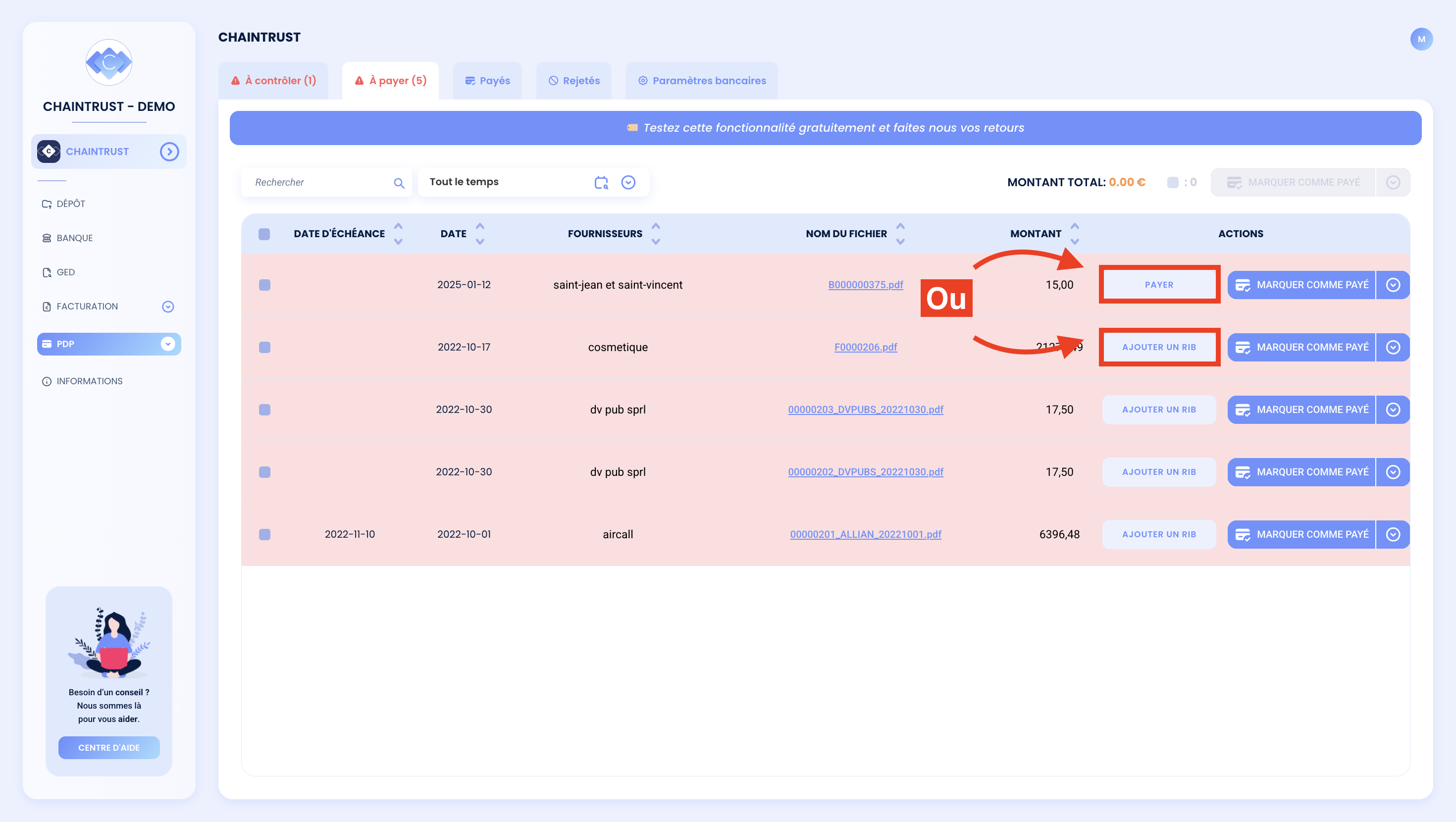Click the search magnifier icon
The height and width of the screenshot is (822, 1456).
point(399,183)
